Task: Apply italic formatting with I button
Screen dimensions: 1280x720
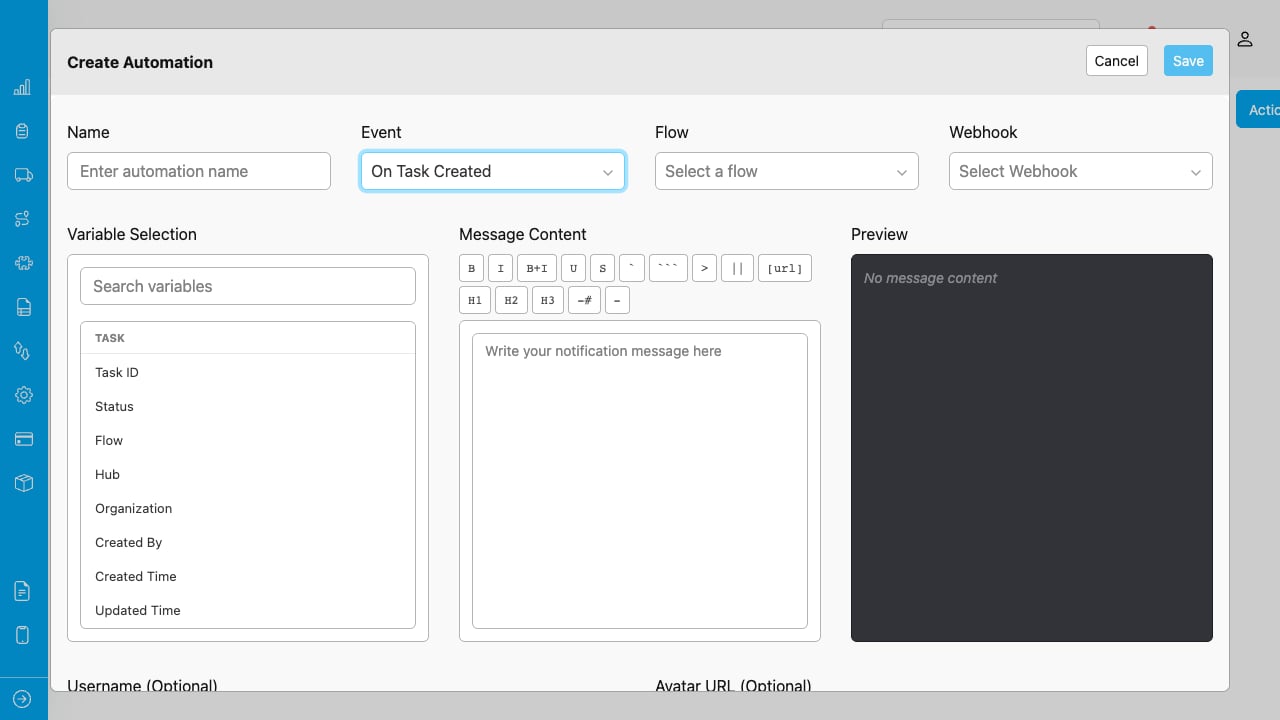Action: coord(501,268)
